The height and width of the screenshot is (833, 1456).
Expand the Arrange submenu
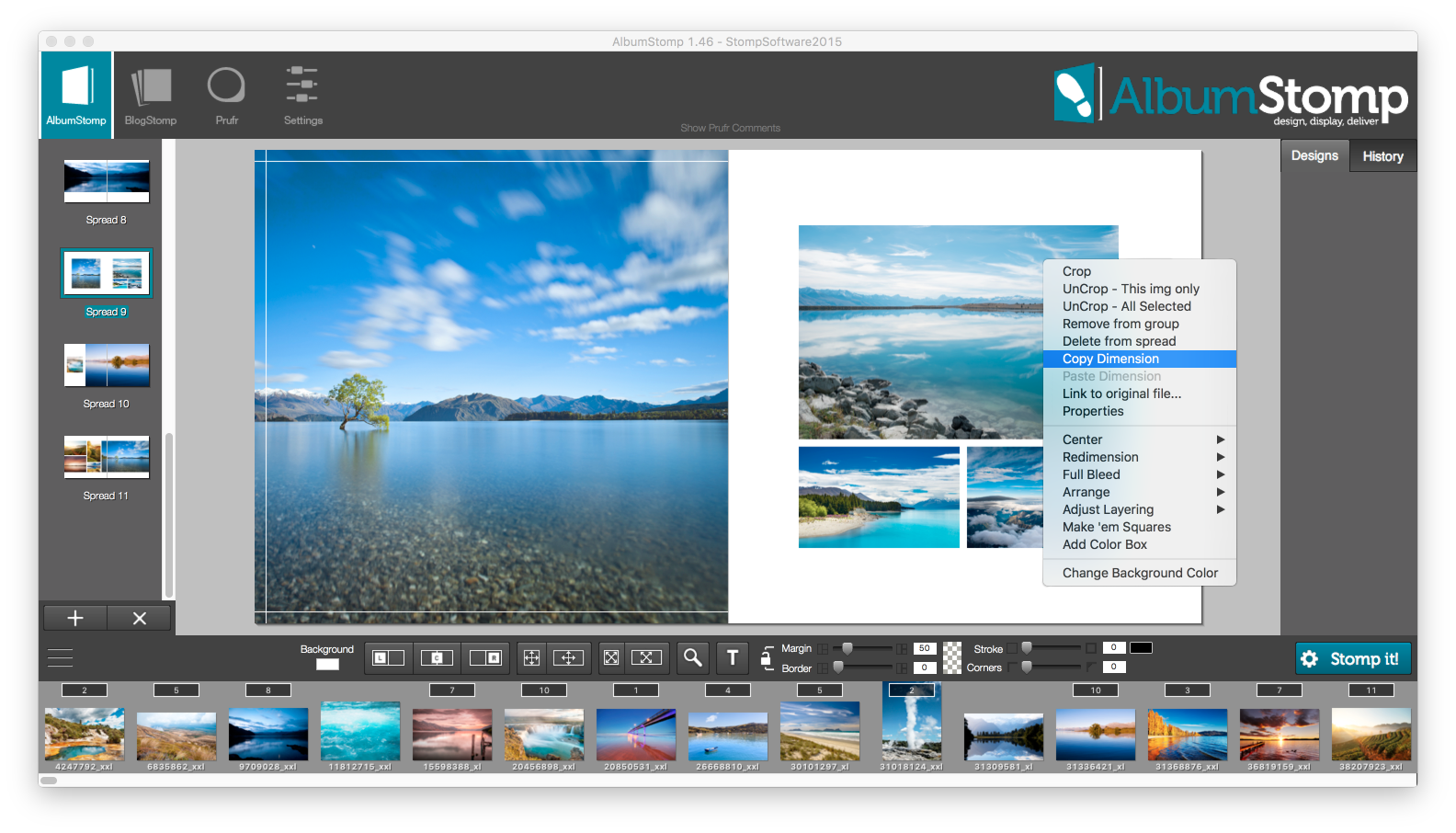(1140, 492)
